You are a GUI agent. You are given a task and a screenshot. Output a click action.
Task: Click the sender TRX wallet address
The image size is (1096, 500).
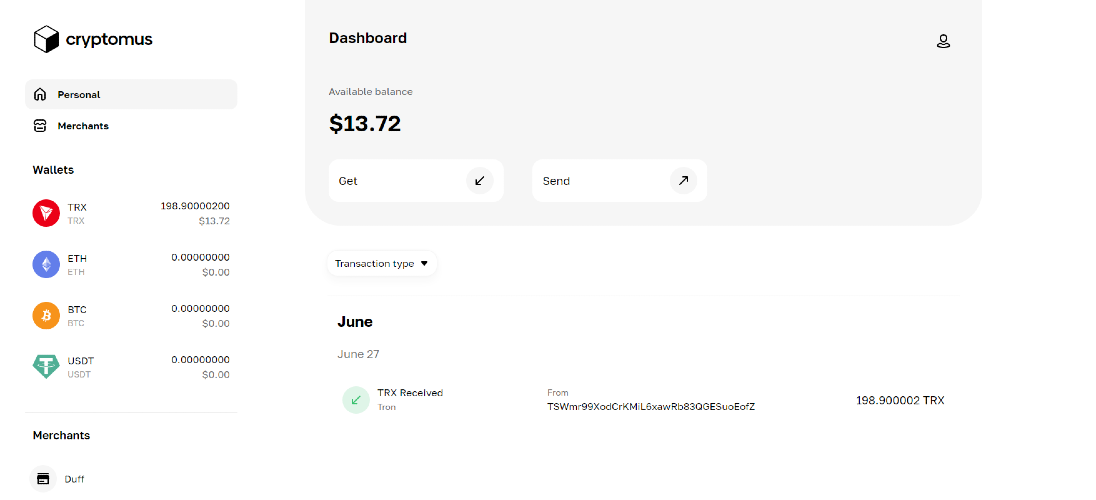(x=650, y=407)
